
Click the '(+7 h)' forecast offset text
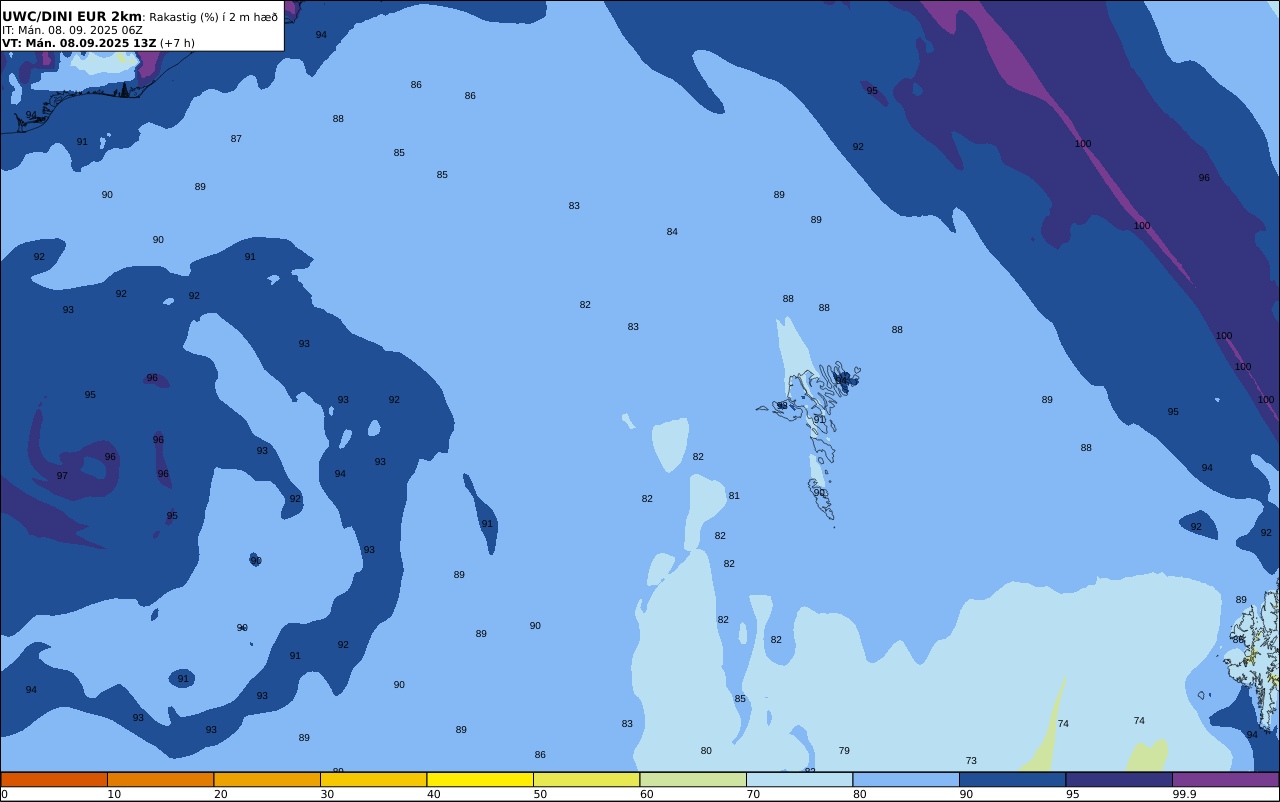(177, 43)
